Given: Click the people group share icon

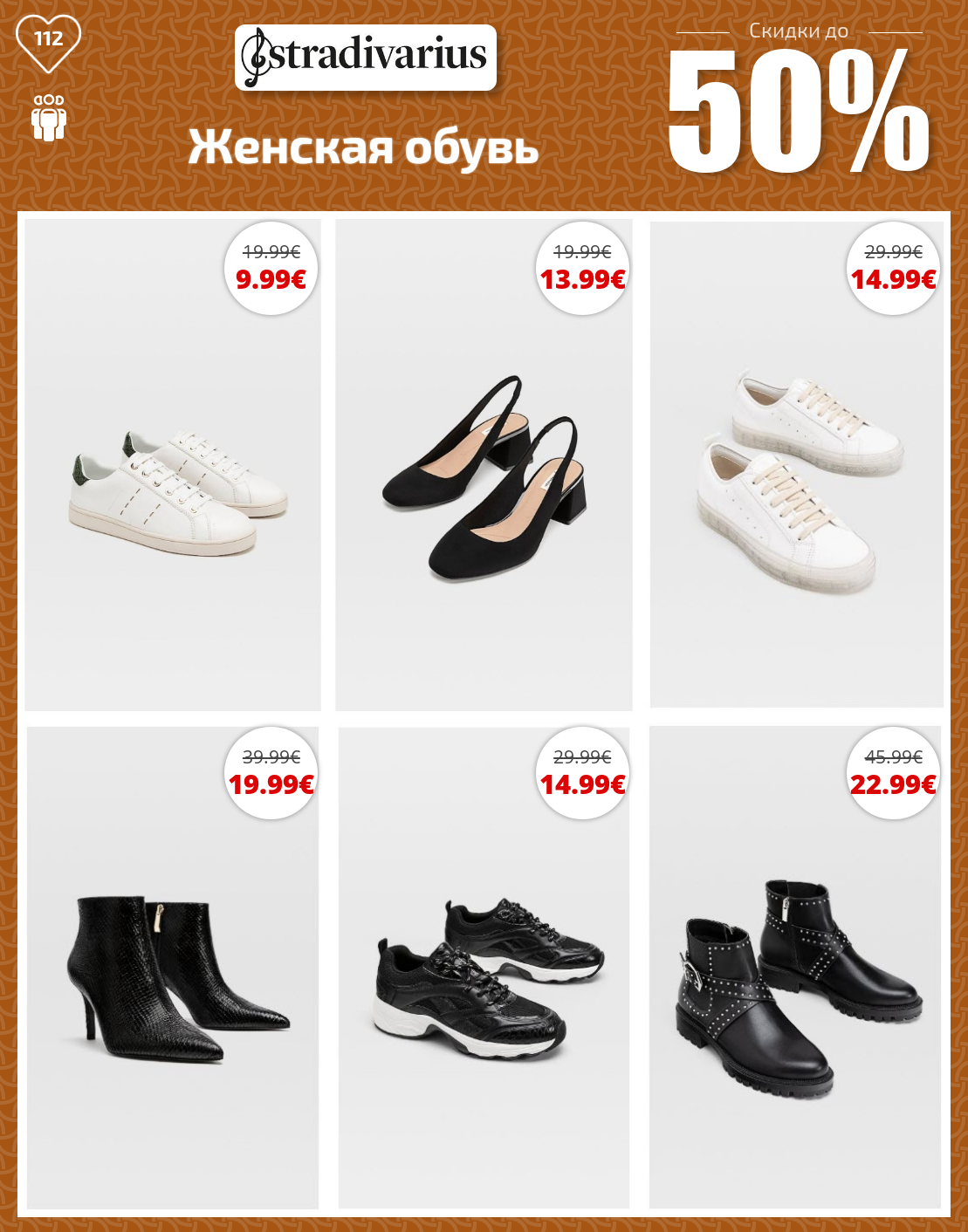Looking at the screenshot, I should [49, 118].
